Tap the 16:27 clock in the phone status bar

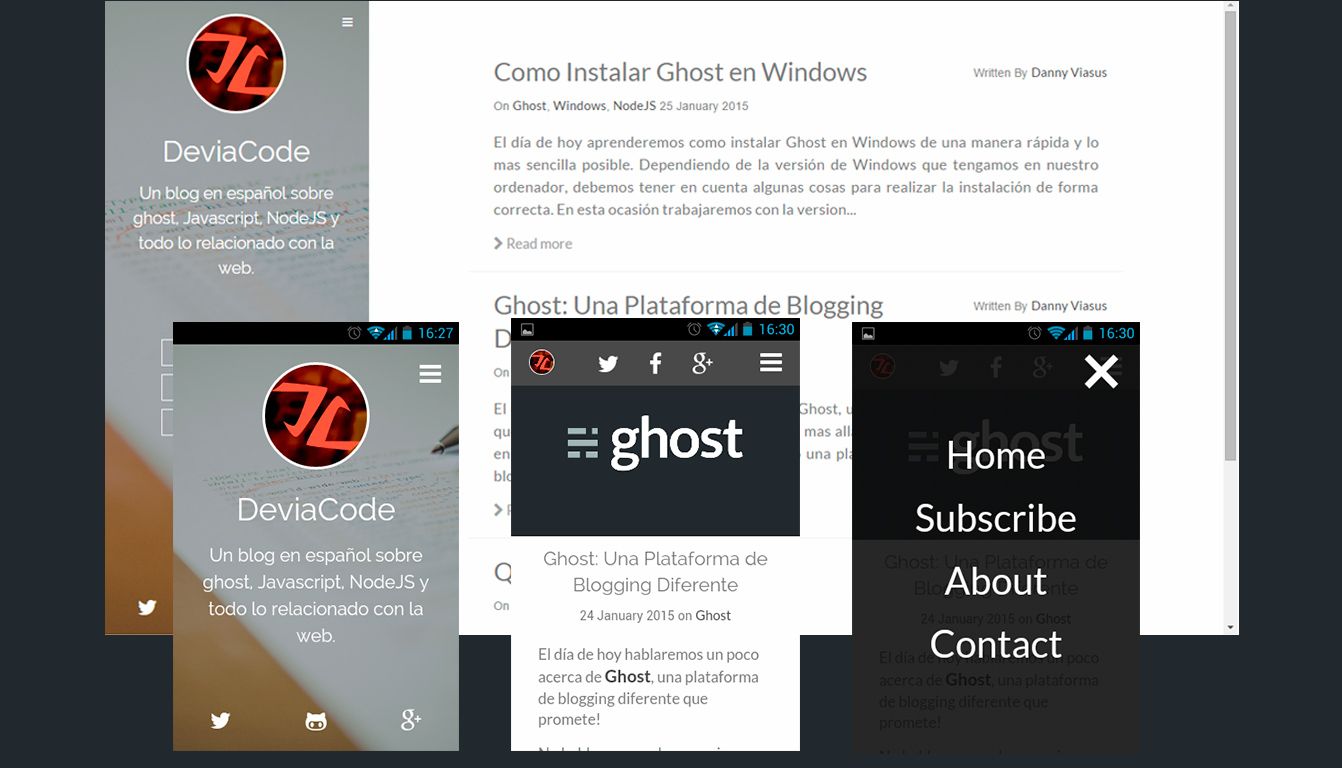click(436, 333)
